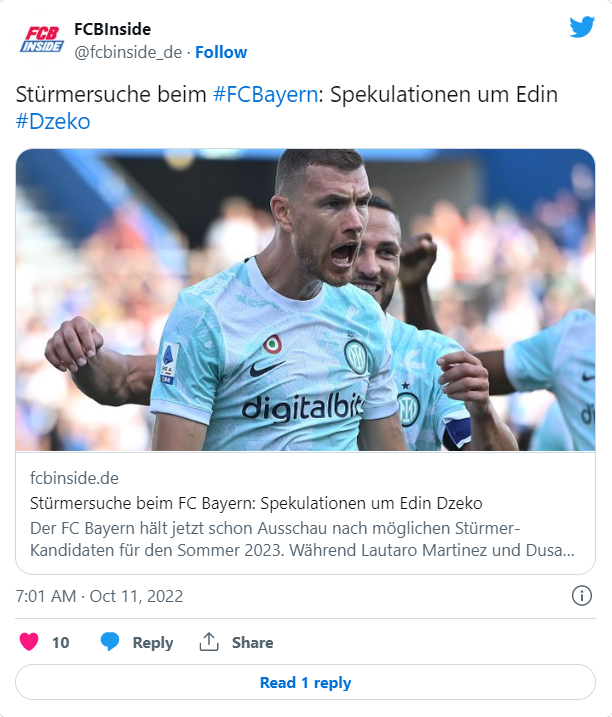The image size is (612, 717).
Task: Click the Twitter bird logo
Action: pos(582,27)
